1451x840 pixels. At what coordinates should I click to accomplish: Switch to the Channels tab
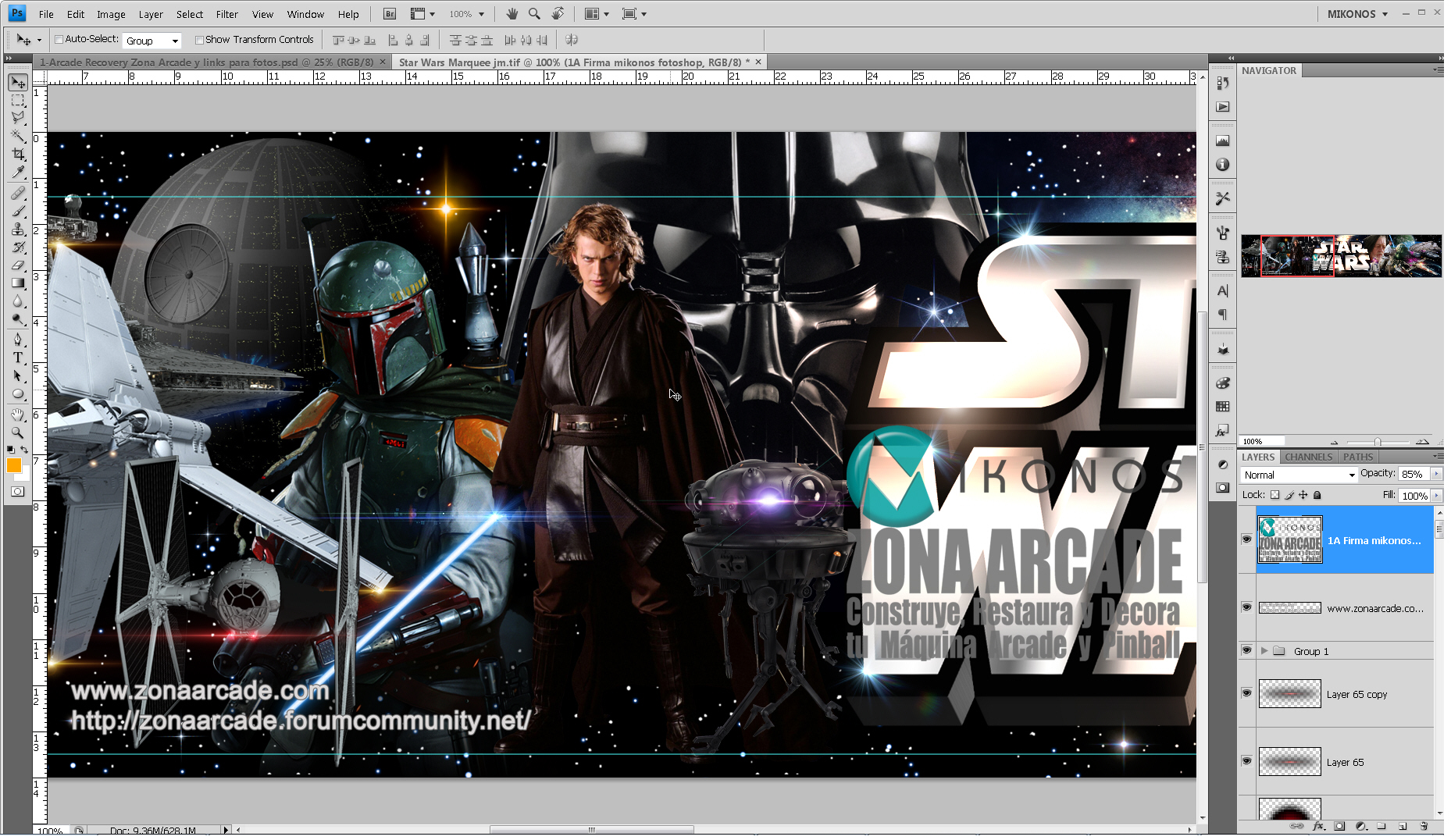[x=1308, y=457]
